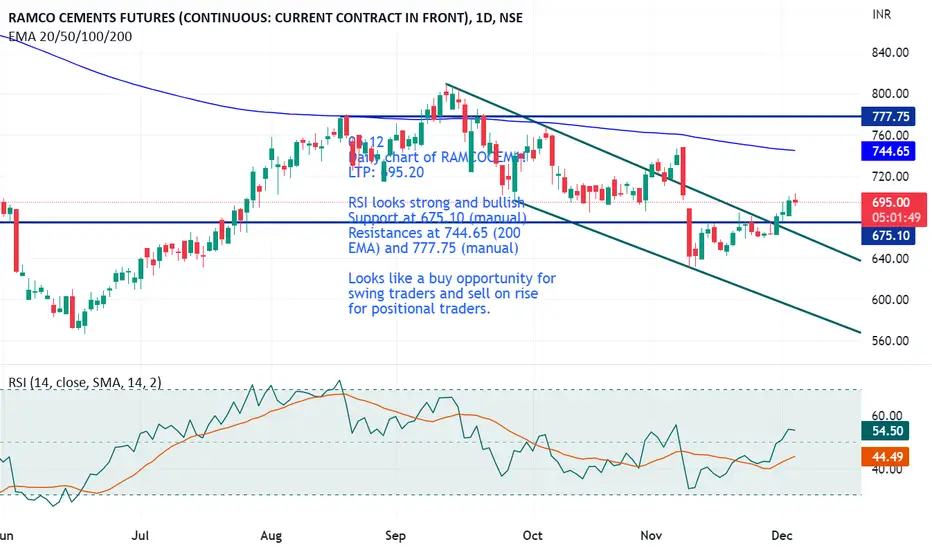Select the RSI (14, close, SMA, 14, 2) legend
932x550 pixels.
coord(84,382)
